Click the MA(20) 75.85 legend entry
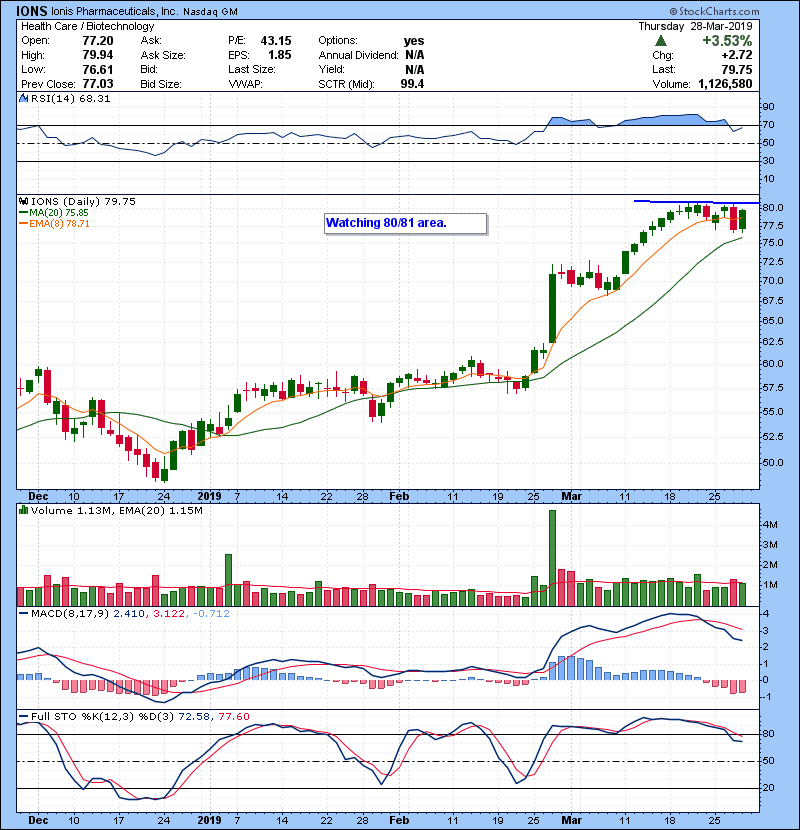 [x=53, y=213]
